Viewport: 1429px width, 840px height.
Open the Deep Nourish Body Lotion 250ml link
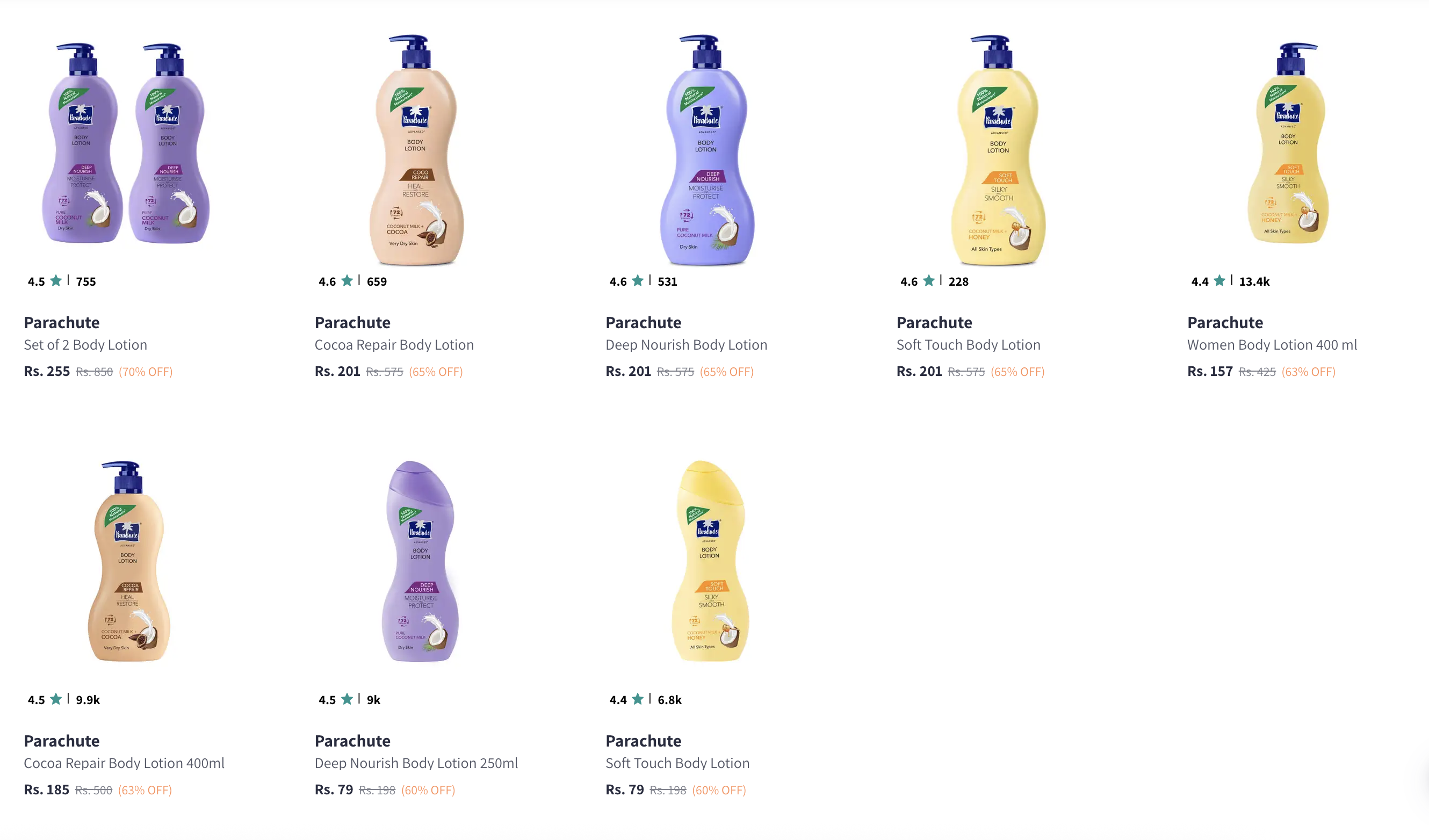pyautogui.click(x=416, y=763)
